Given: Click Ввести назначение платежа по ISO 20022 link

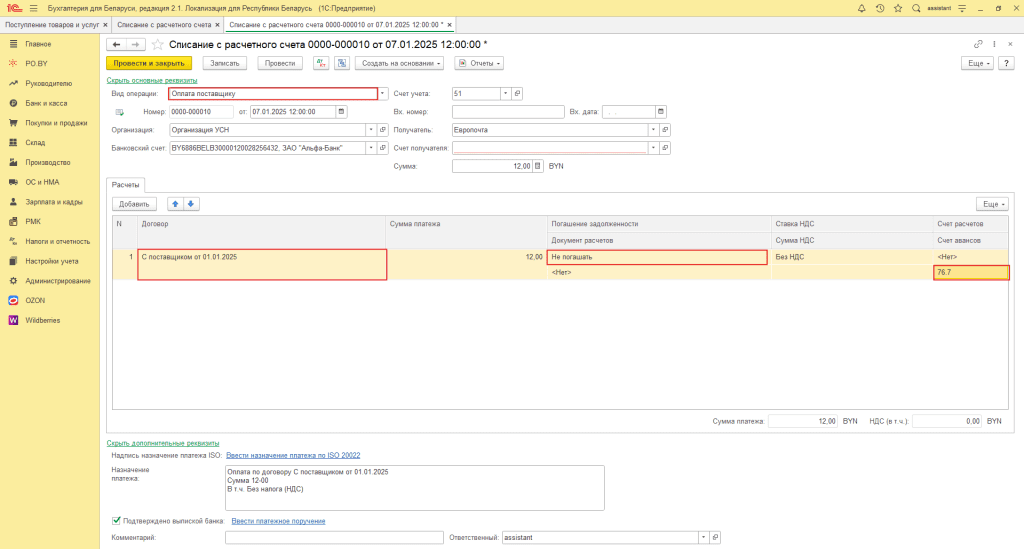Looking at the screenshot, I should [x=293, y=455].
